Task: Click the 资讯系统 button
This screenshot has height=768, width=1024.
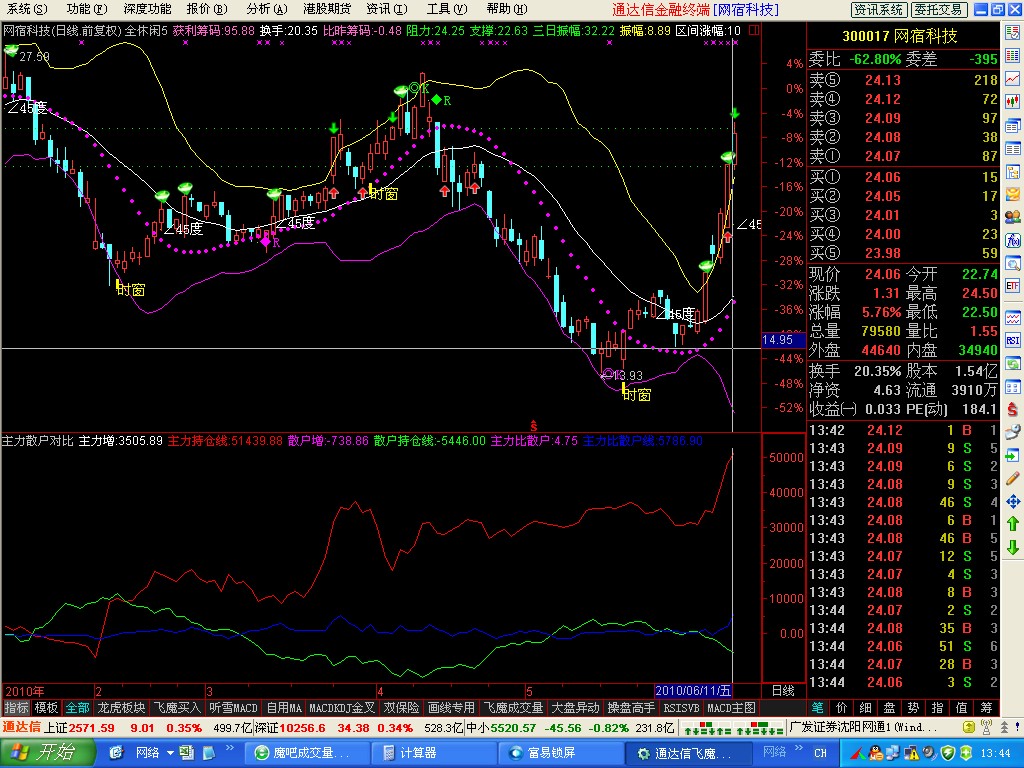Action: (x=879, y=9)
